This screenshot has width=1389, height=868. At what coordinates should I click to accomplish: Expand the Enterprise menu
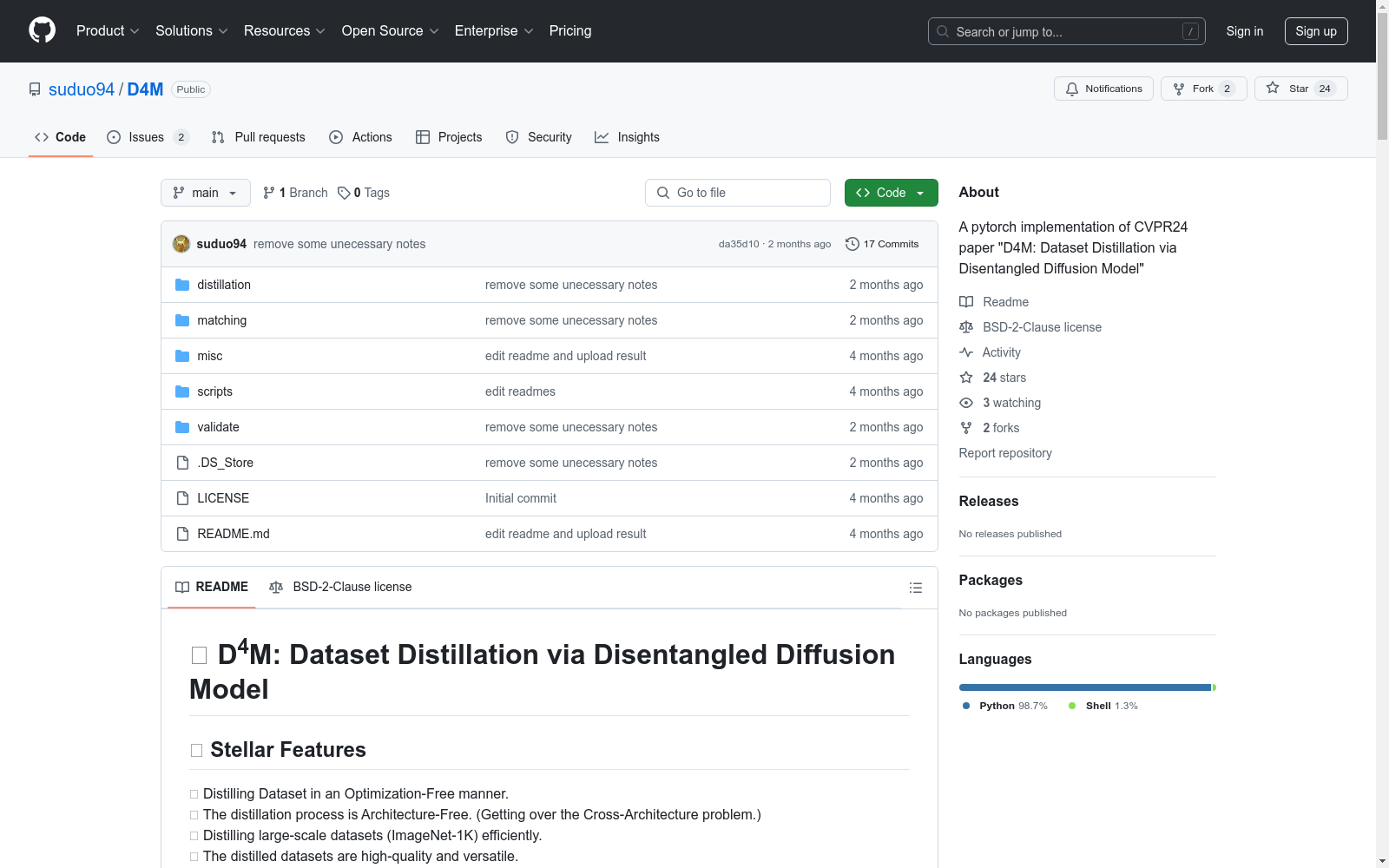point(494,31)
